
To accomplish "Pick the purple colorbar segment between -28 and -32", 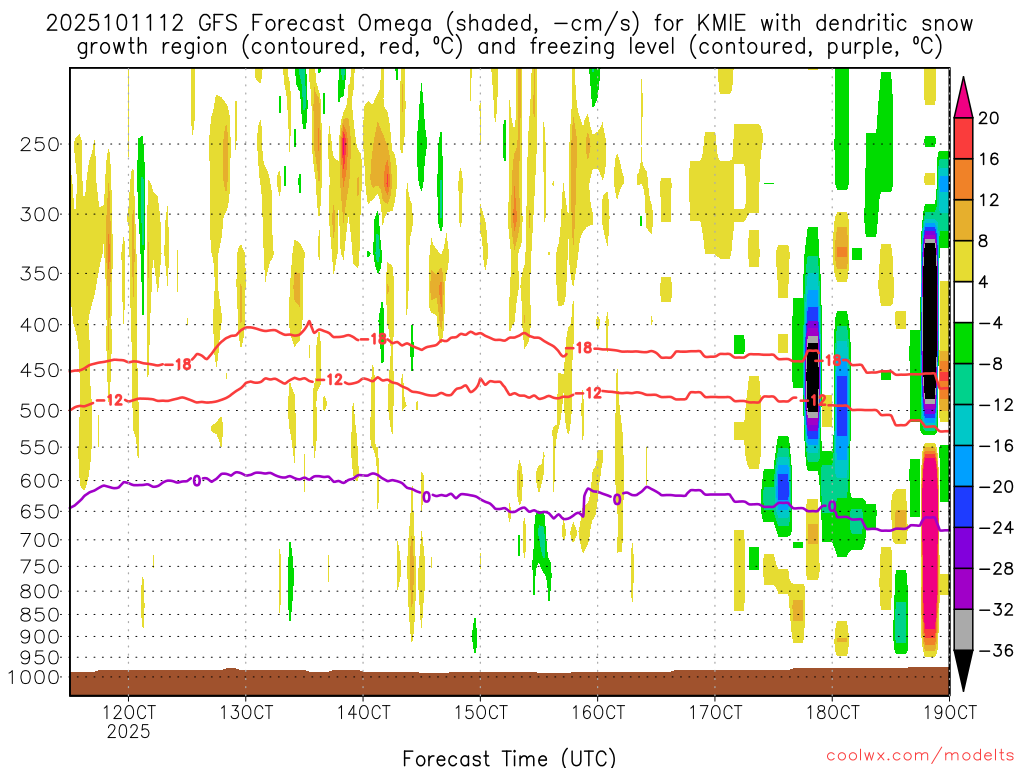I will point(965,589).
